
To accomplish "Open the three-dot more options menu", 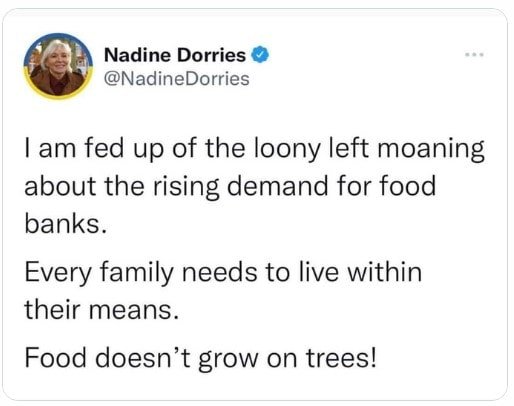I will [475, 54].
